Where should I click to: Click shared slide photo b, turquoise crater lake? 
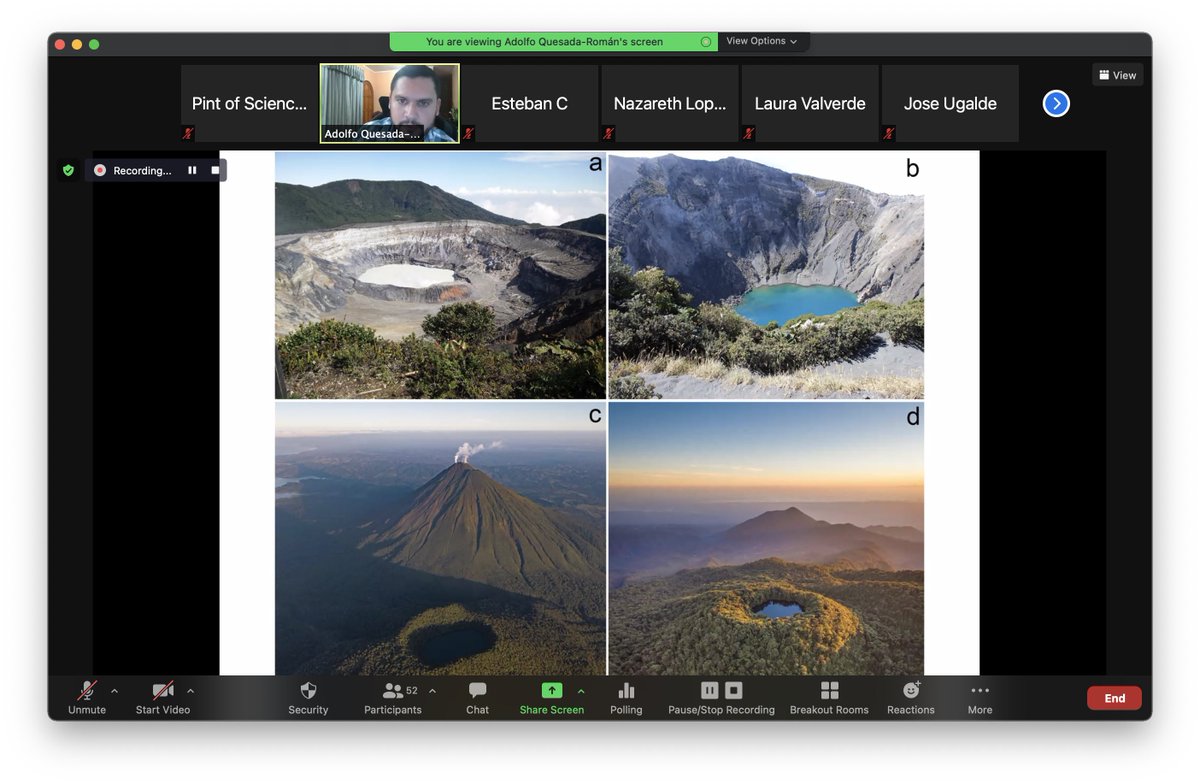[x=766, y=275]
